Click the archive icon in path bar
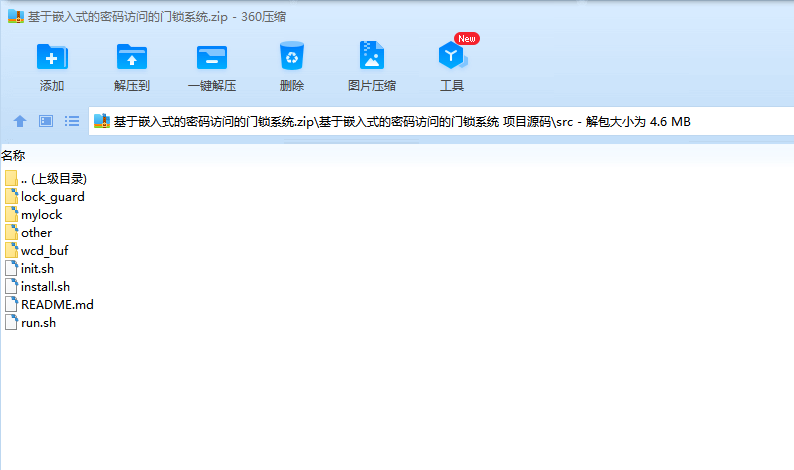The height and width of the screenshot is (470, 794). tap(102, 121)
